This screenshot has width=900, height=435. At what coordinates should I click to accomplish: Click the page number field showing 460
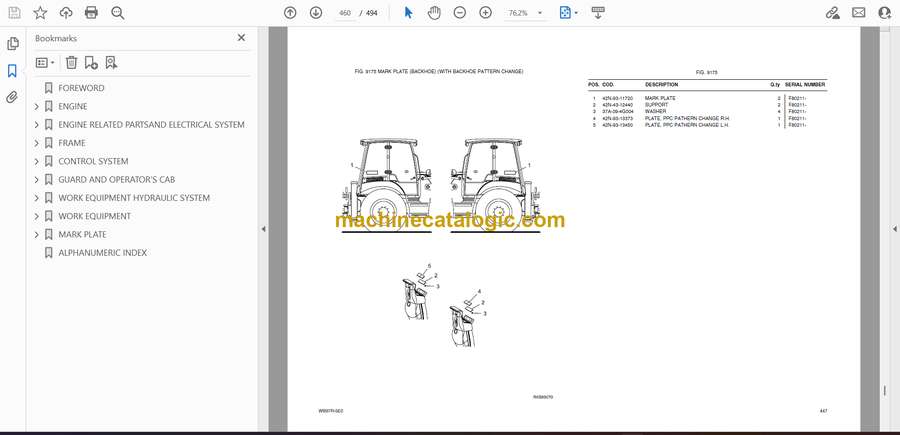tap(345, 13)
